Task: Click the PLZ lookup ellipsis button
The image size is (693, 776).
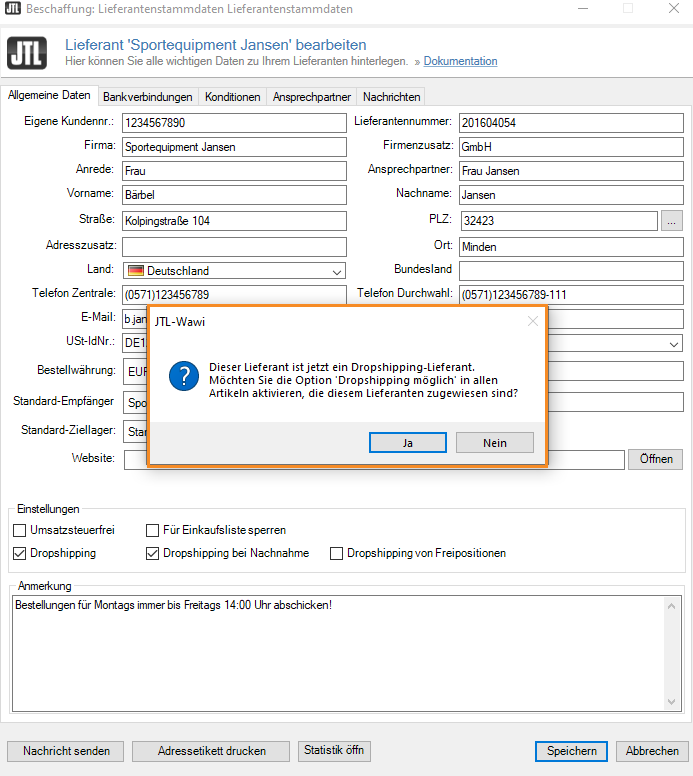Action: click(671, 221)
